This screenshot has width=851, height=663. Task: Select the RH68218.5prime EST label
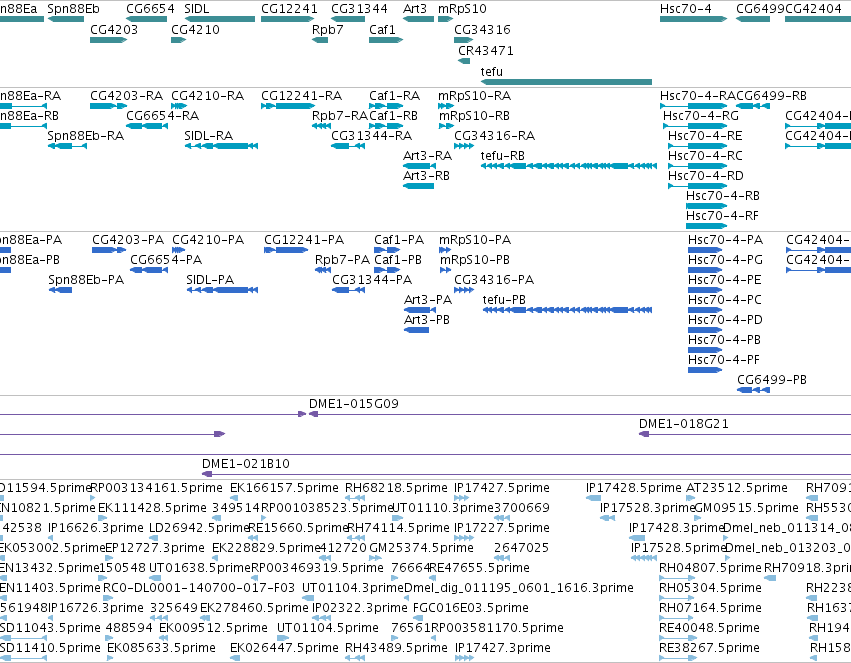pyautogui.click(x=397, y=488)
